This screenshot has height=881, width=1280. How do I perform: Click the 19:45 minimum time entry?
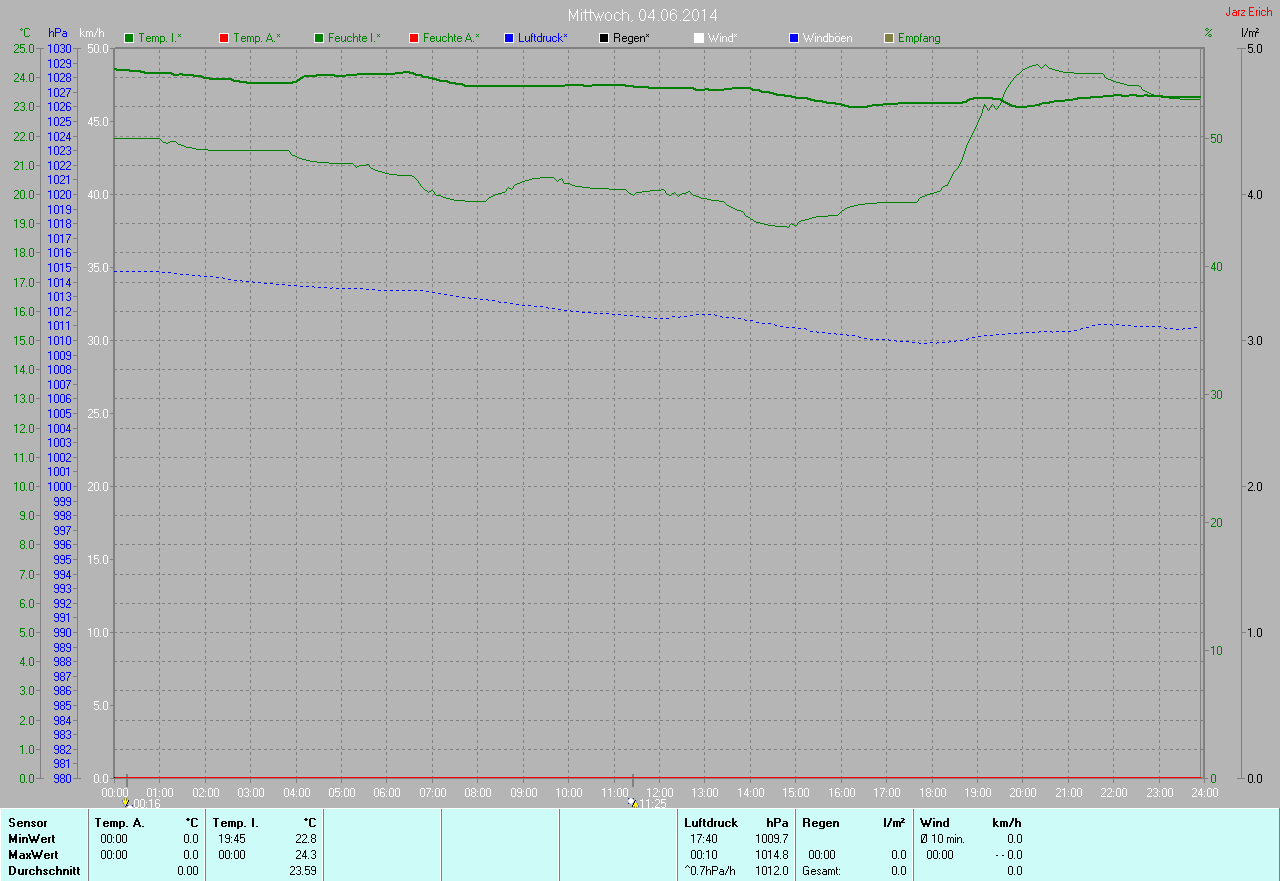[x=232, y=839]
